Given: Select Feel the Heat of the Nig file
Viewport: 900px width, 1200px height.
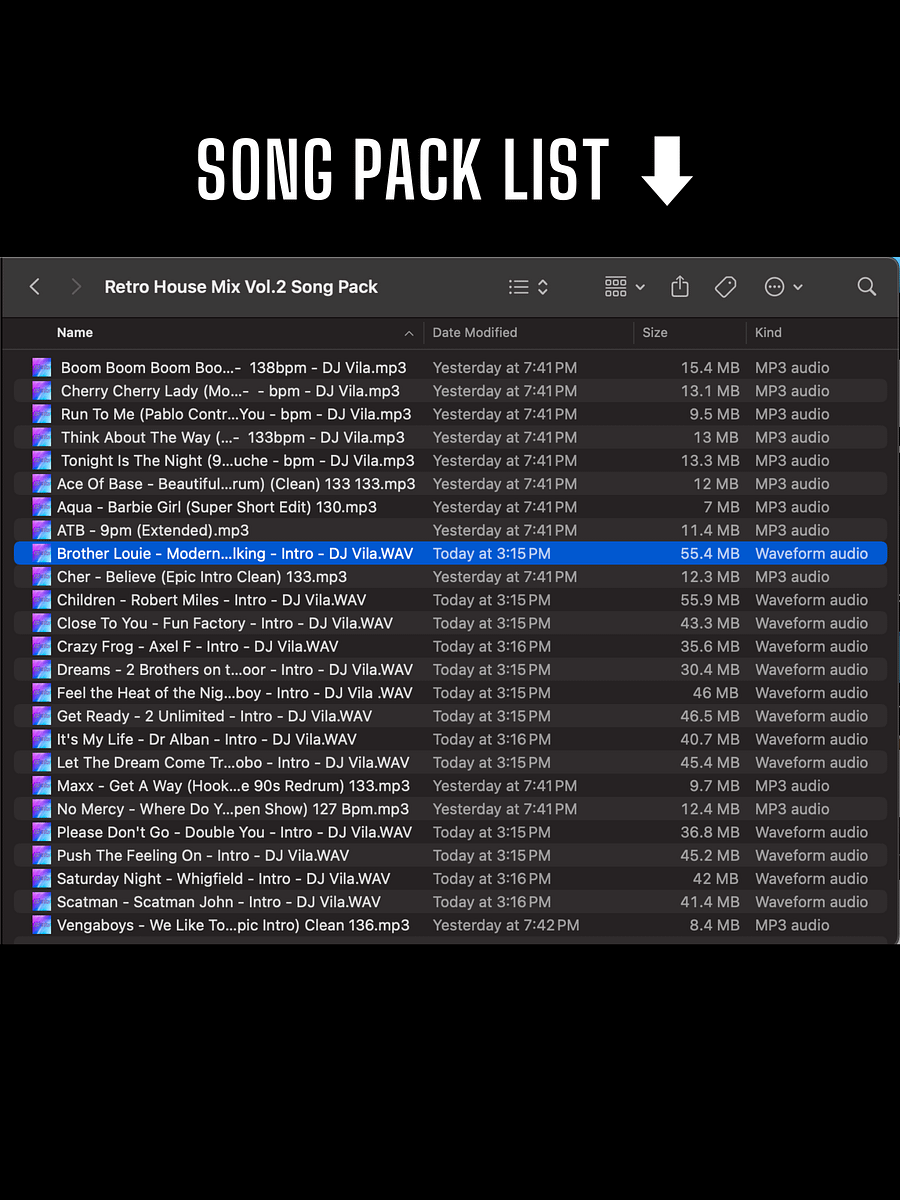Looking at the screenshot, I should tap(450, 693).
